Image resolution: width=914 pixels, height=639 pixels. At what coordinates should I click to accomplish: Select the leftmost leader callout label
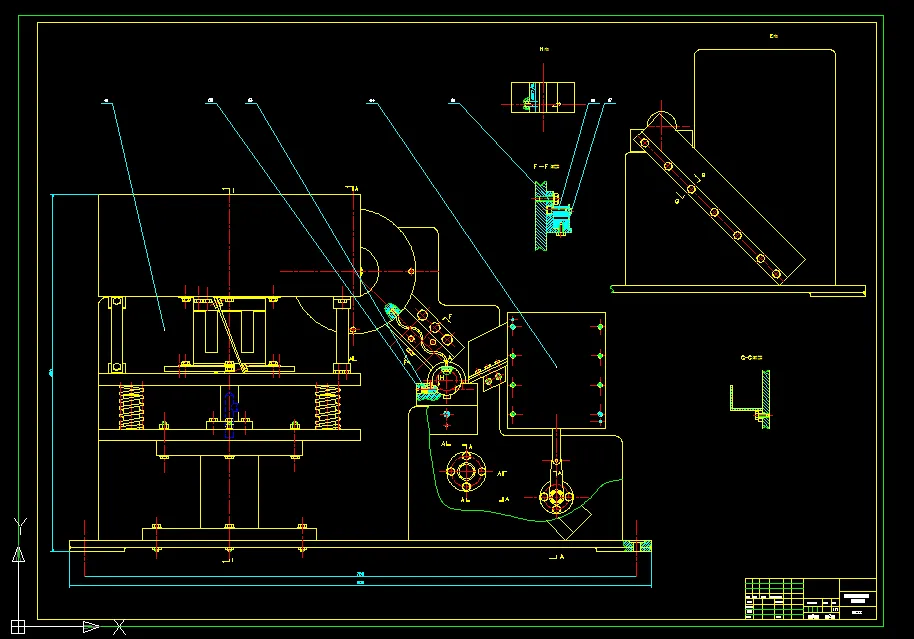click(x=107, y=101)
